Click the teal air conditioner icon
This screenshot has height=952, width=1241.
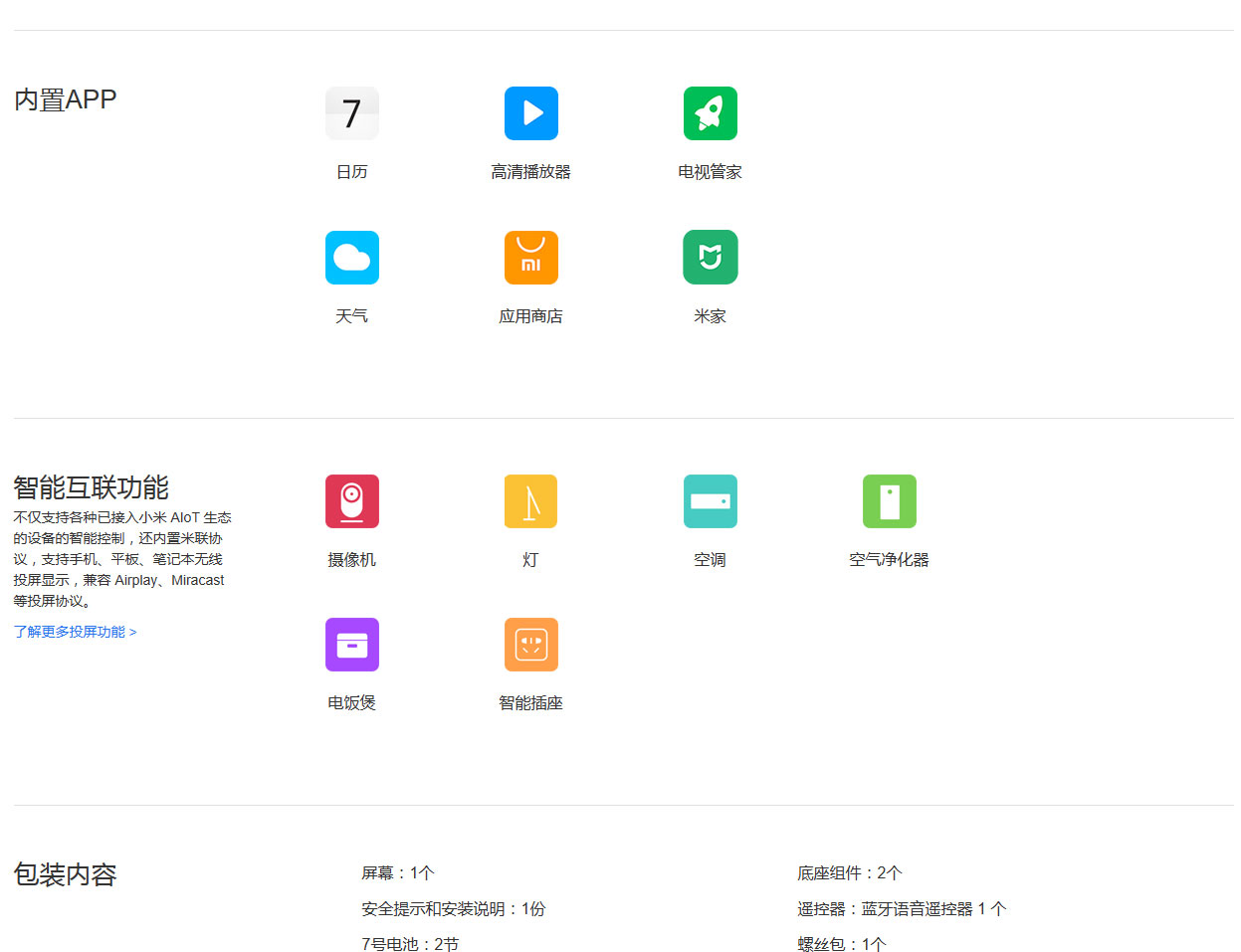pyautogui.click(x=710, y=501)
